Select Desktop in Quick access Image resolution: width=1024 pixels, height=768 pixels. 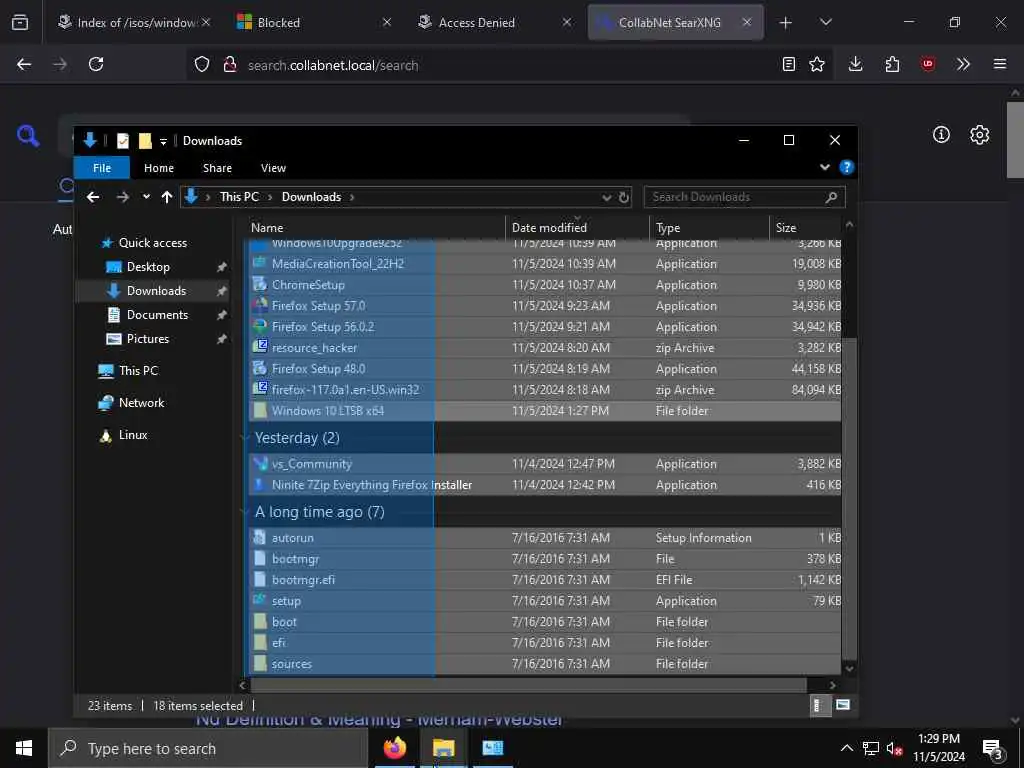(x=148, y=266)
